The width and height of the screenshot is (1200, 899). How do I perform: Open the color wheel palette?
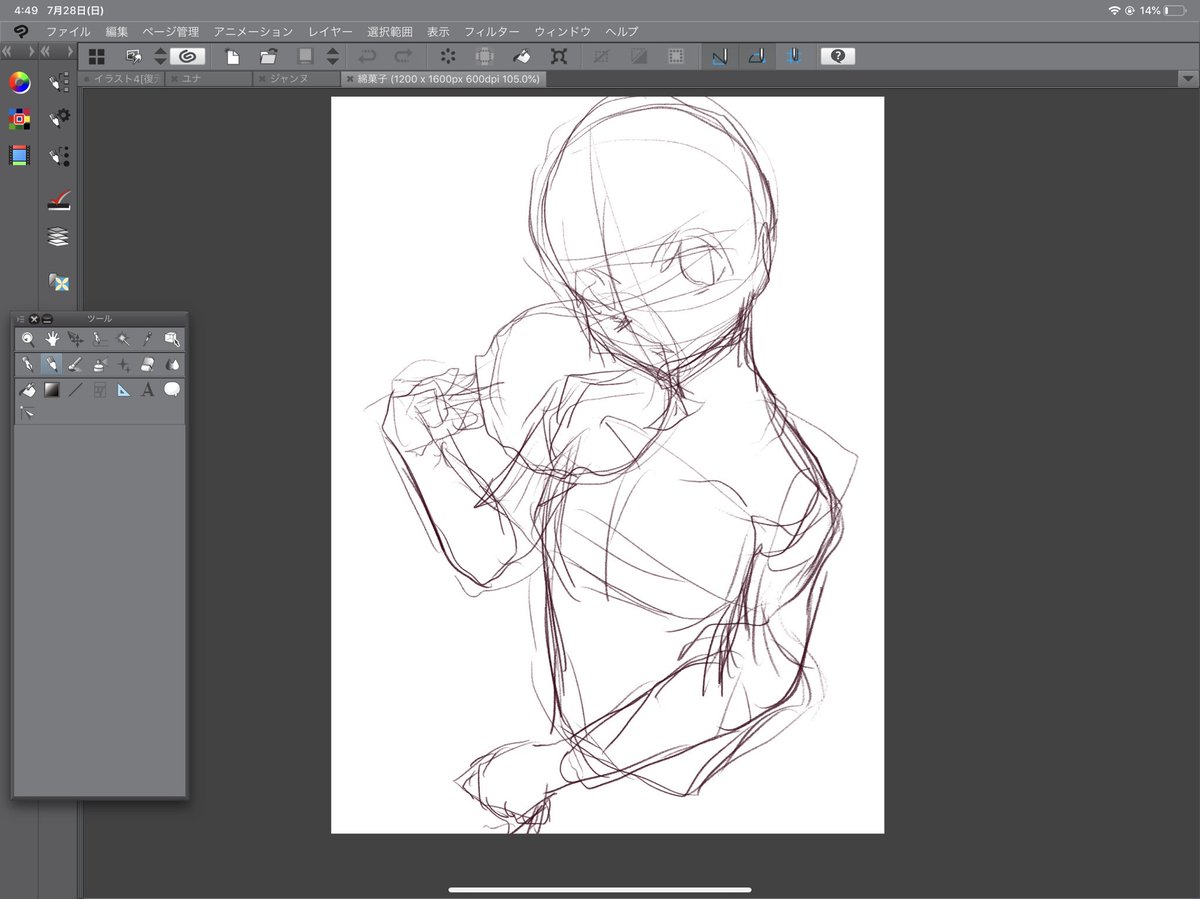click(x=19, y=83)
